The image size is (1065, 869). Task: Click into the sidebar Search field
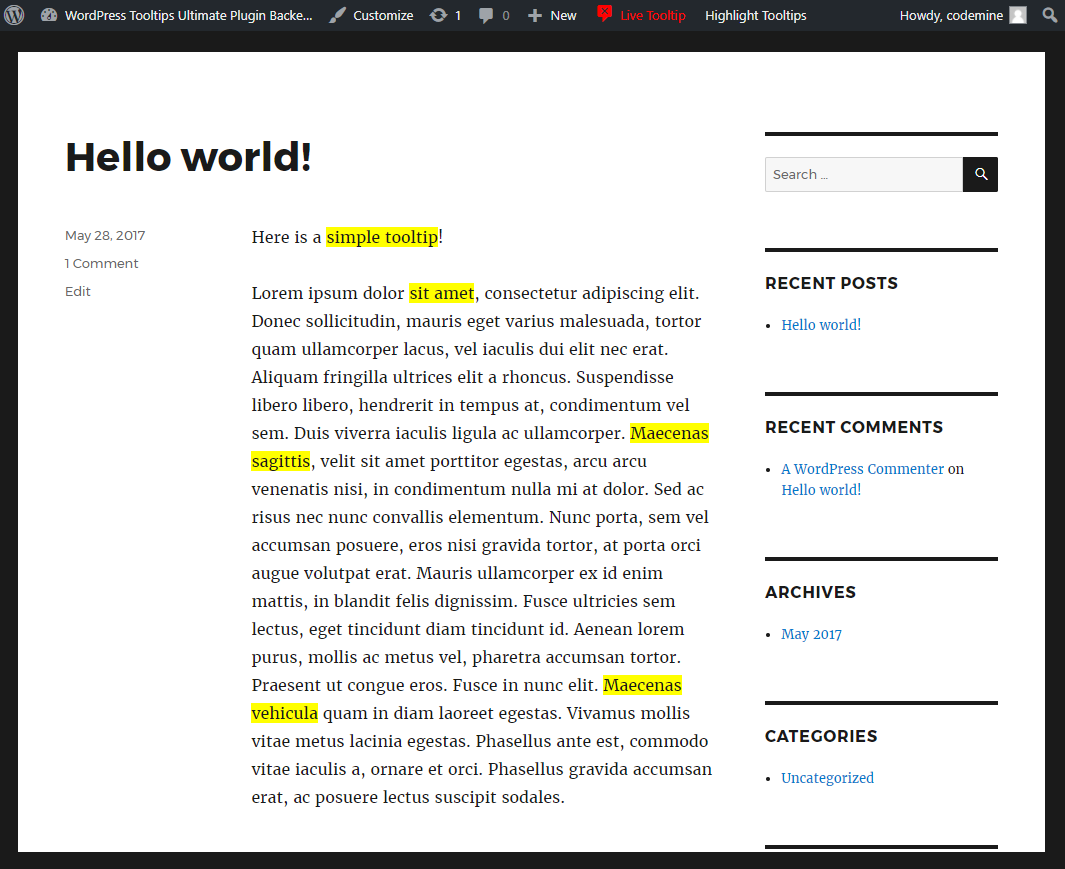click(x=864, y=175)
